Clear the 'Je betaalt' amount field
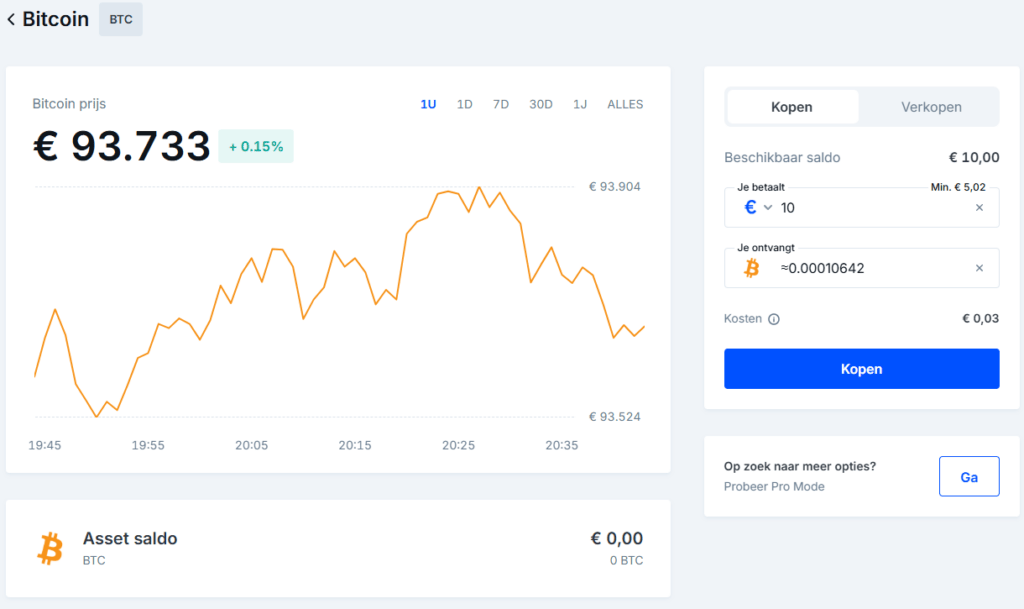This screenshot has width=1024, height=609. click(979, 207)
